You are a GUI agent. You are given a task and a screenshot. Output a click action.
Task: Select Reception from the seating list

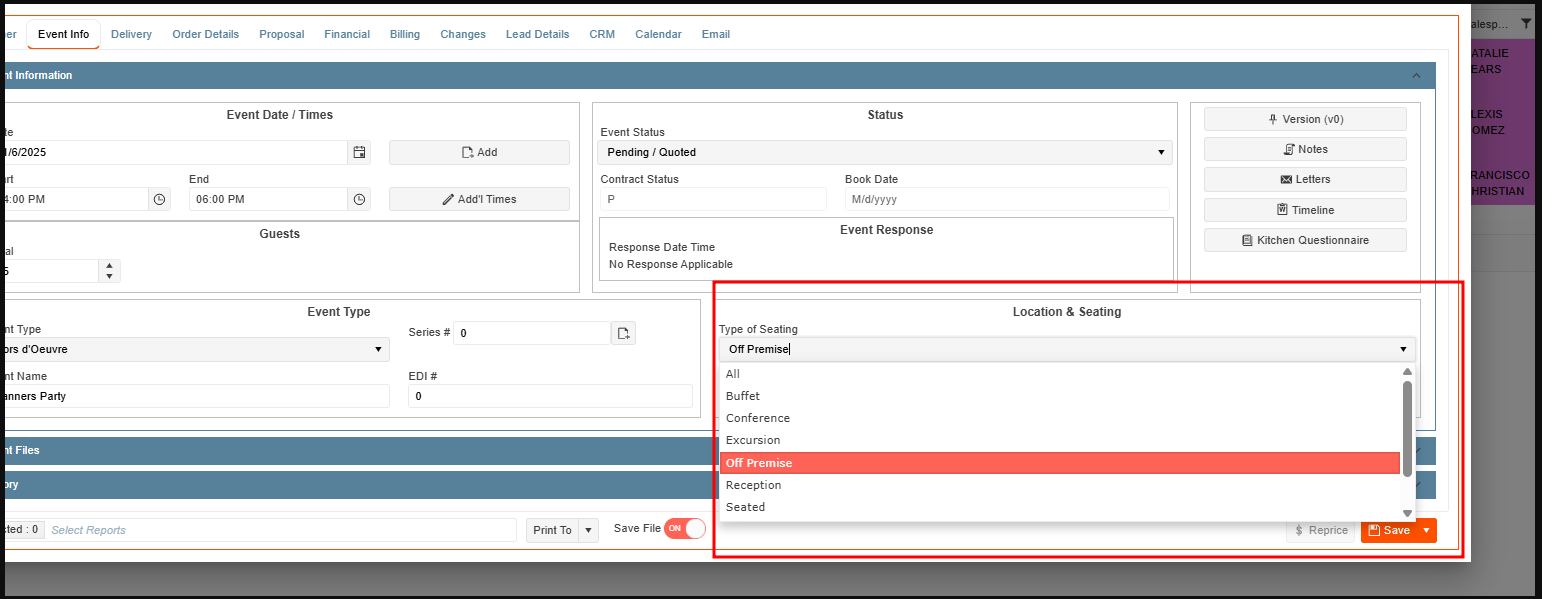pyautogui.click(x=754, y=485)
